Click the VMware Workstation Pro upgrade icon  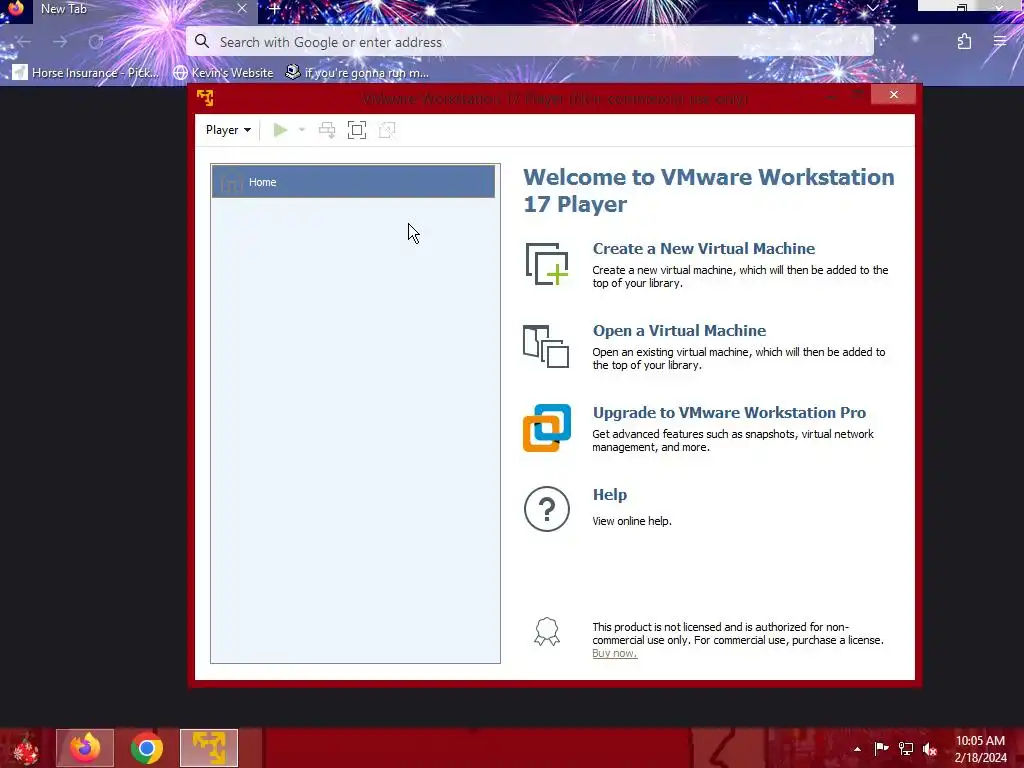tap(547, 428)
